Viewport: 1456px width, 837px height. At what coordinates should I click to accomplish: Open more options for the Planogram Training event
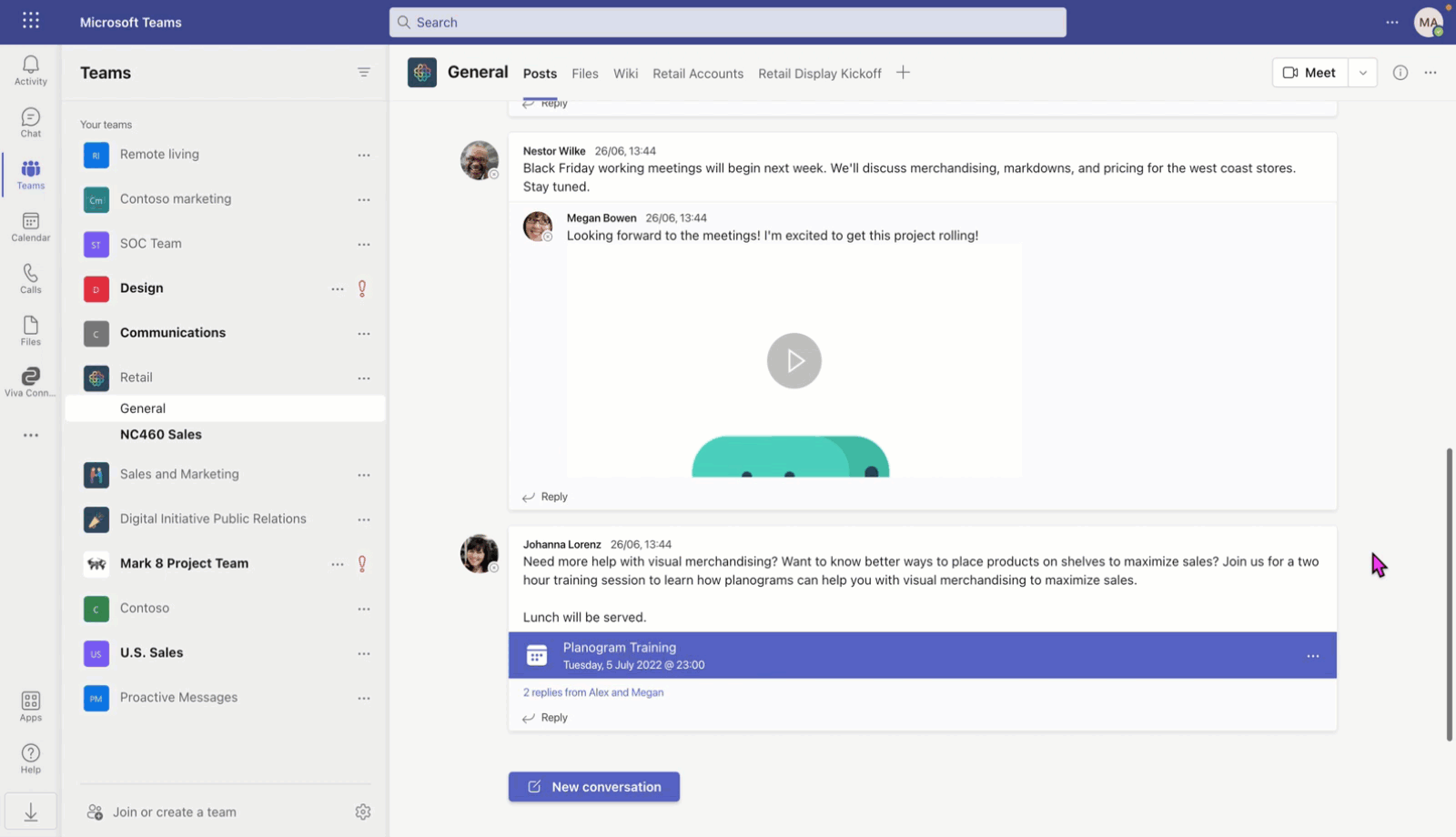click(x=1313, y=655)
